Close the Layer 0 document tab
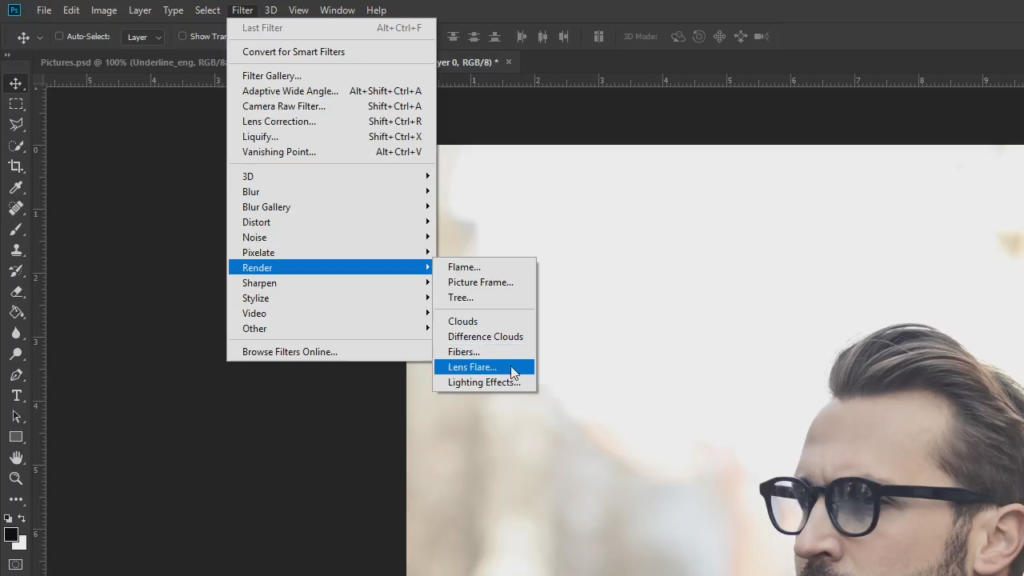Viewport: 1024px width, 576px height. tap(509, 62)
